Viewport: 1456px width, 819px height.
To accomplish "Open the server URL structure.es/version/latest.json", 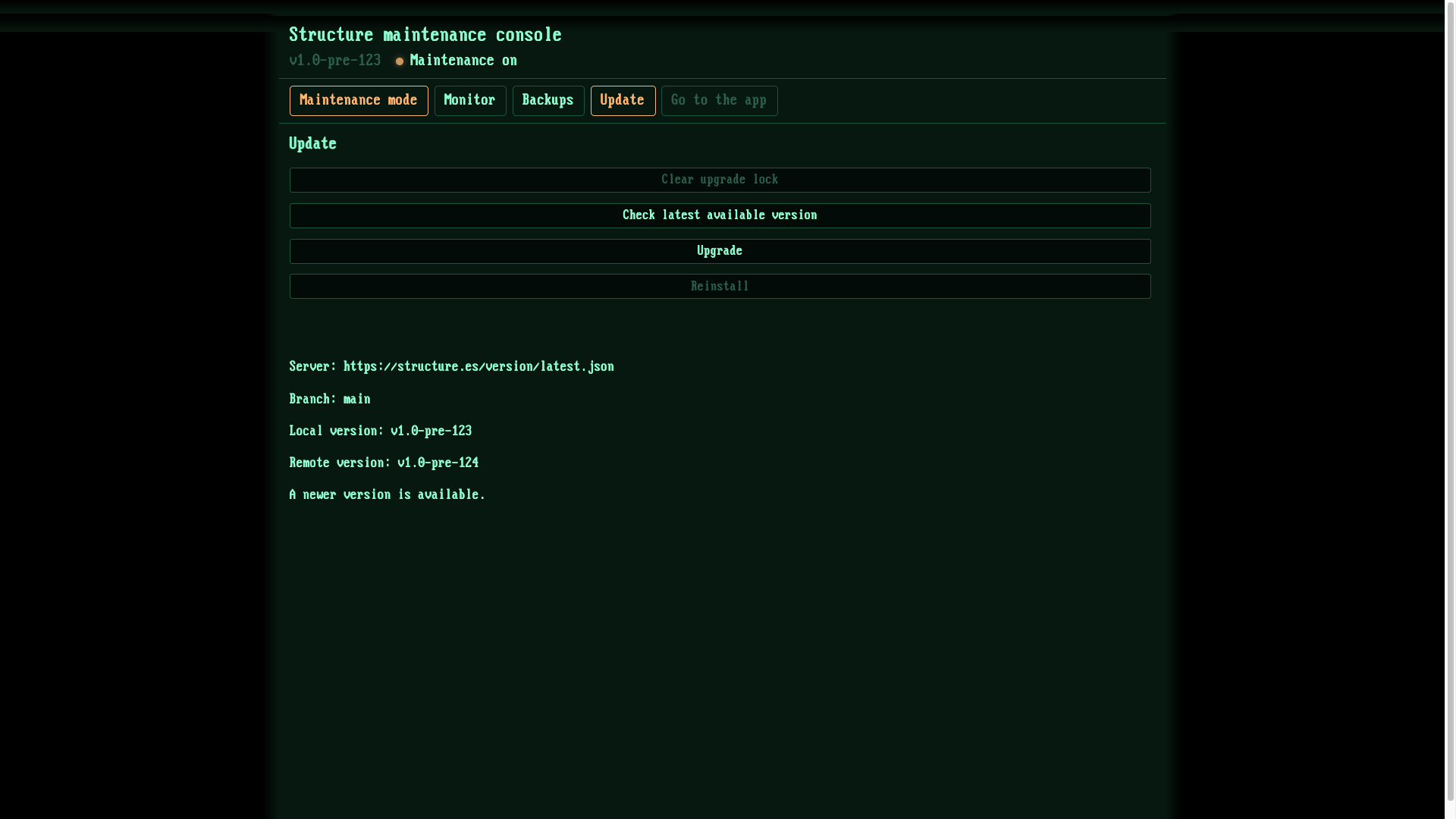I will pos(479,366).
